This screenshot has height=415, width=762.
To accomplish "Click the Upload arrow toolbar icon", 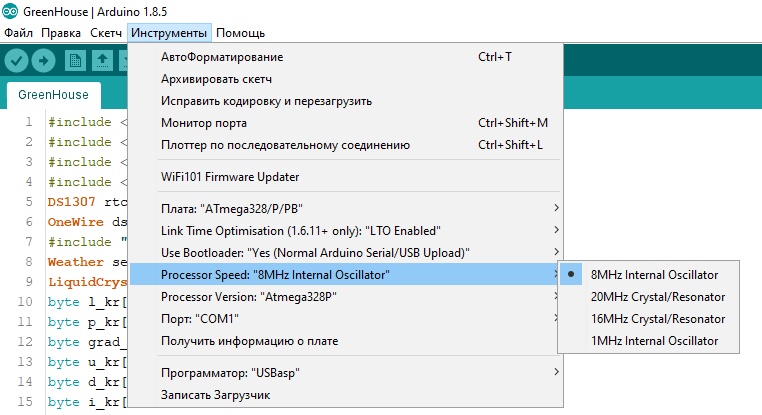I will 43,61.
